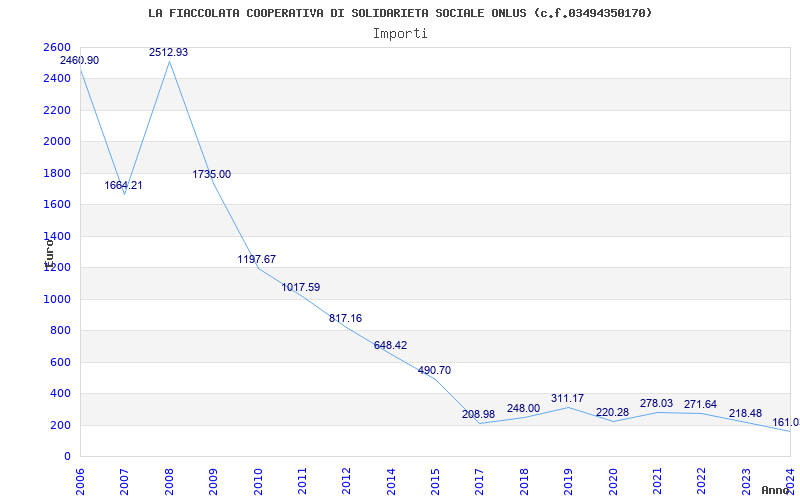Click the y-axis value 800
The width and height of the screenshot is (800, 500).
tap(60, 331)
